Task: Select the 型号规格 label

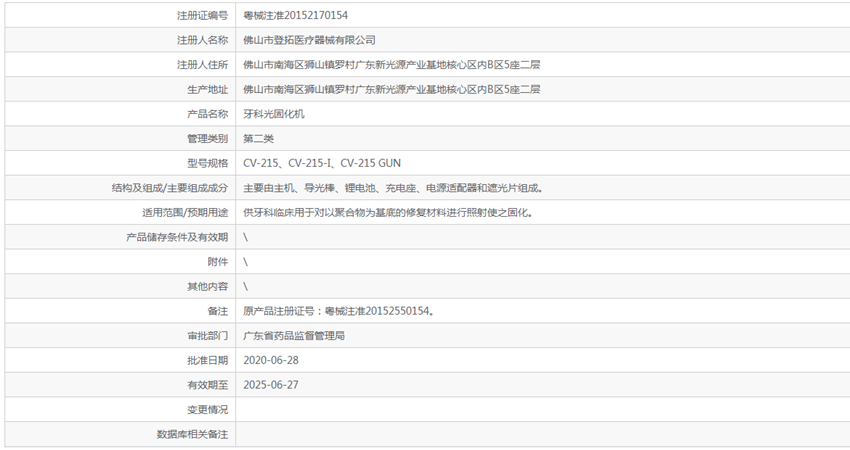Action: [x=207, y=163]
